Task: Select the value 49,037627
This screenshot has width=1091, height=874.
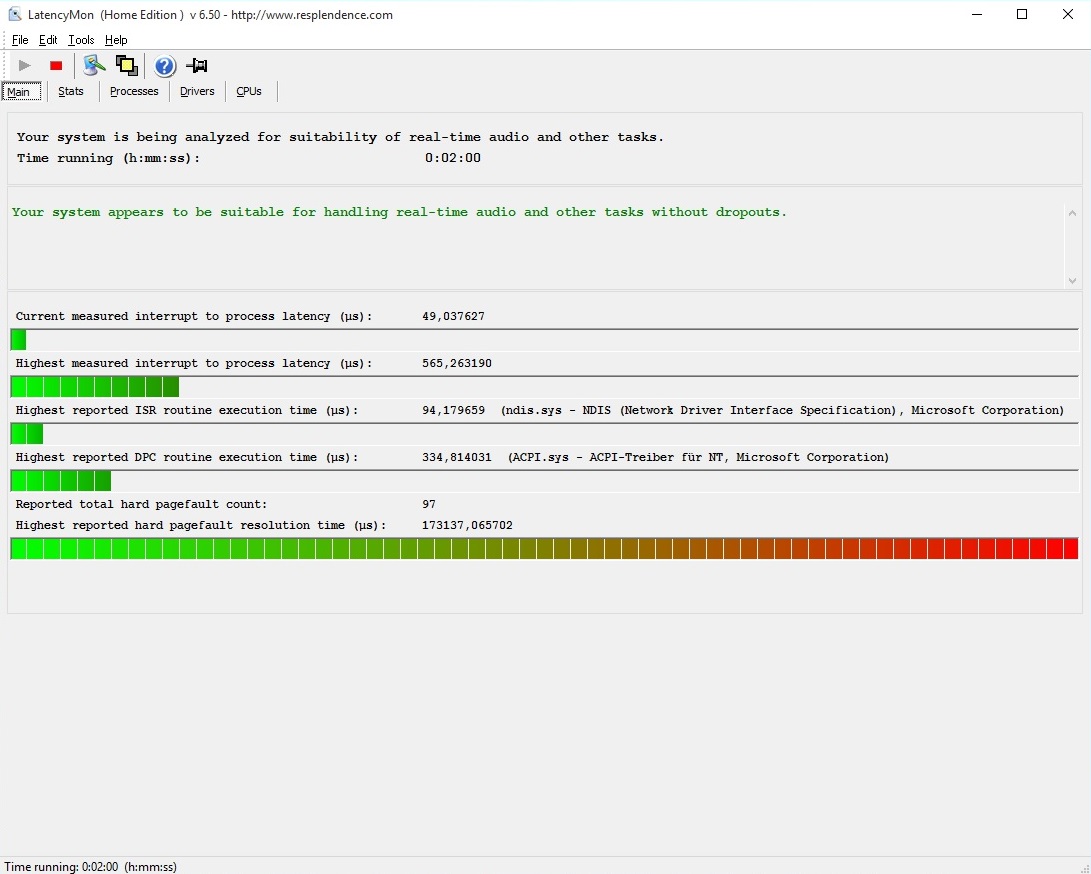Action: click(453, 316)
